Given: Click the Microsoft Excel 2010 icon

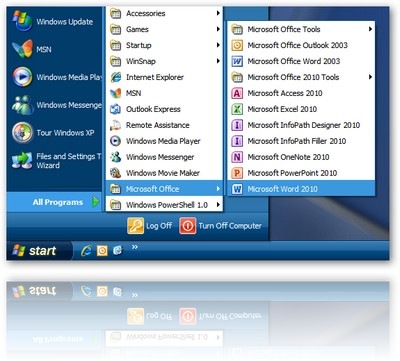Looking at the screenshot, I should 237,109.
